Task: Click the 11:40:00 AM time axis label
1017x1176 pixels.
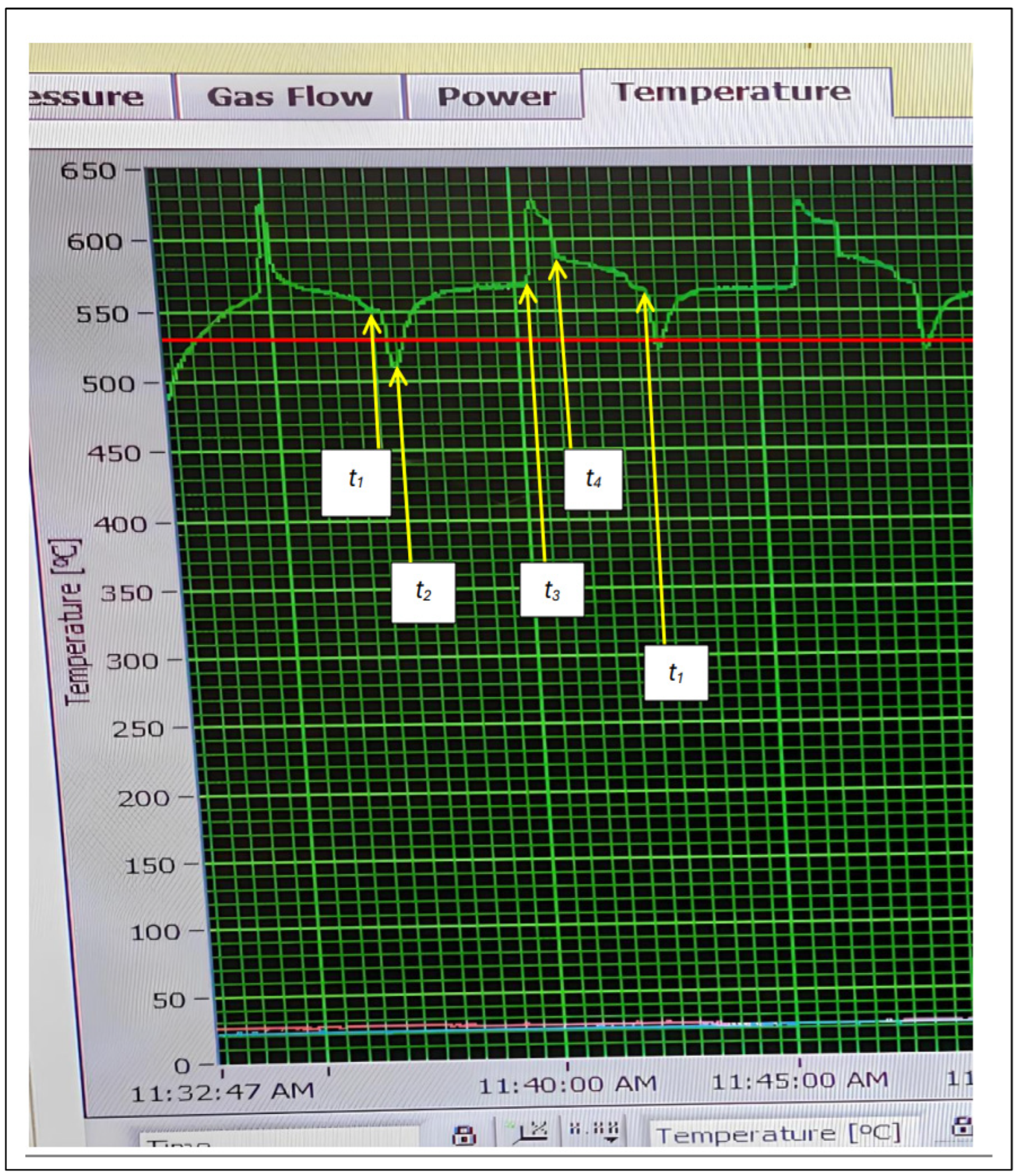Action: coord(568,1085)
